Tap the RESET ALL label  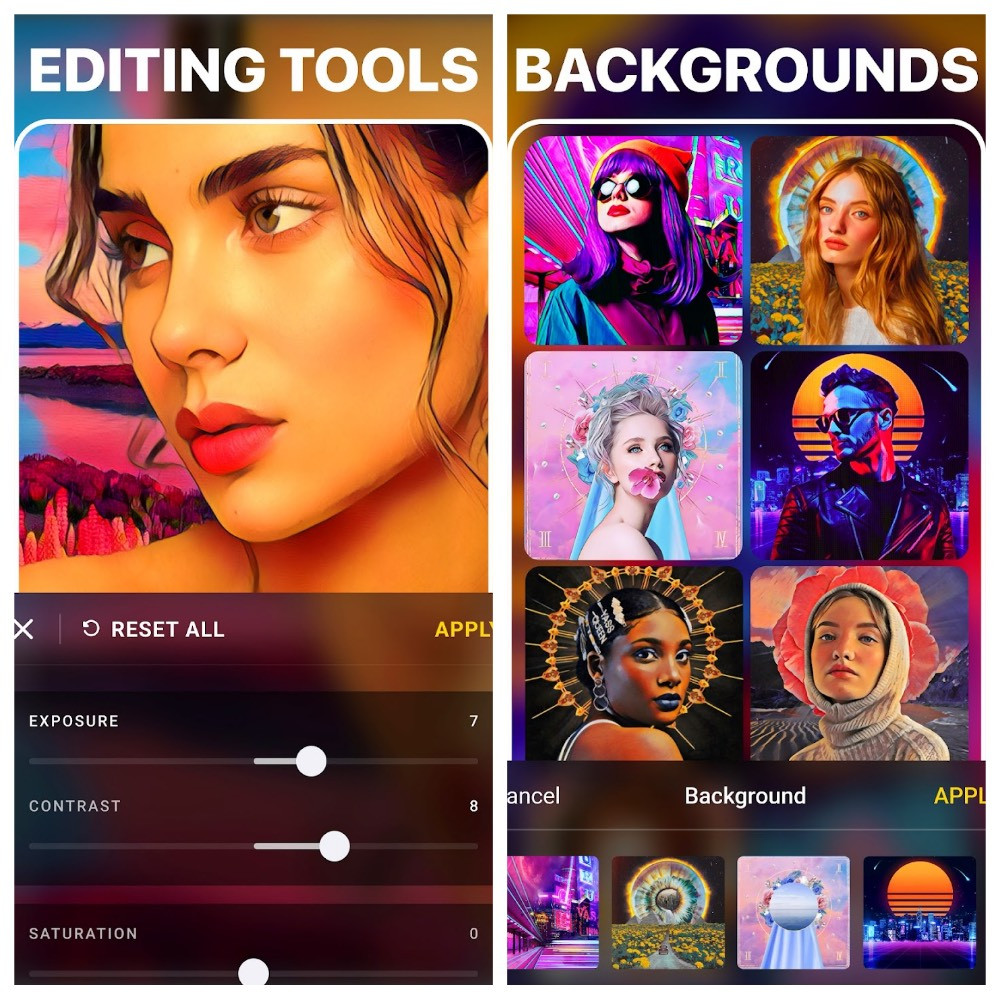[168, 629]
